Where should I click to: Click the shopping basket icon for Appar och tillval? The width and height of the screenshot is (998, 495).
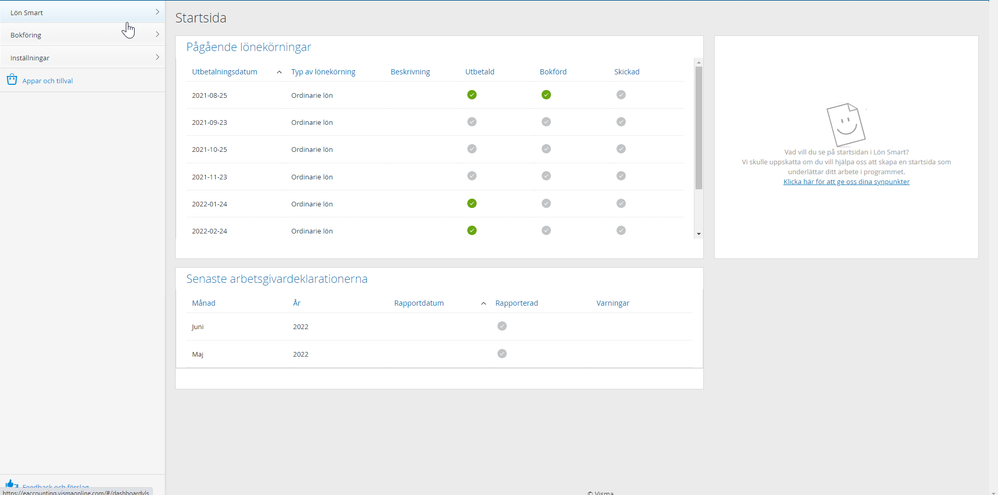coord(12,80)
